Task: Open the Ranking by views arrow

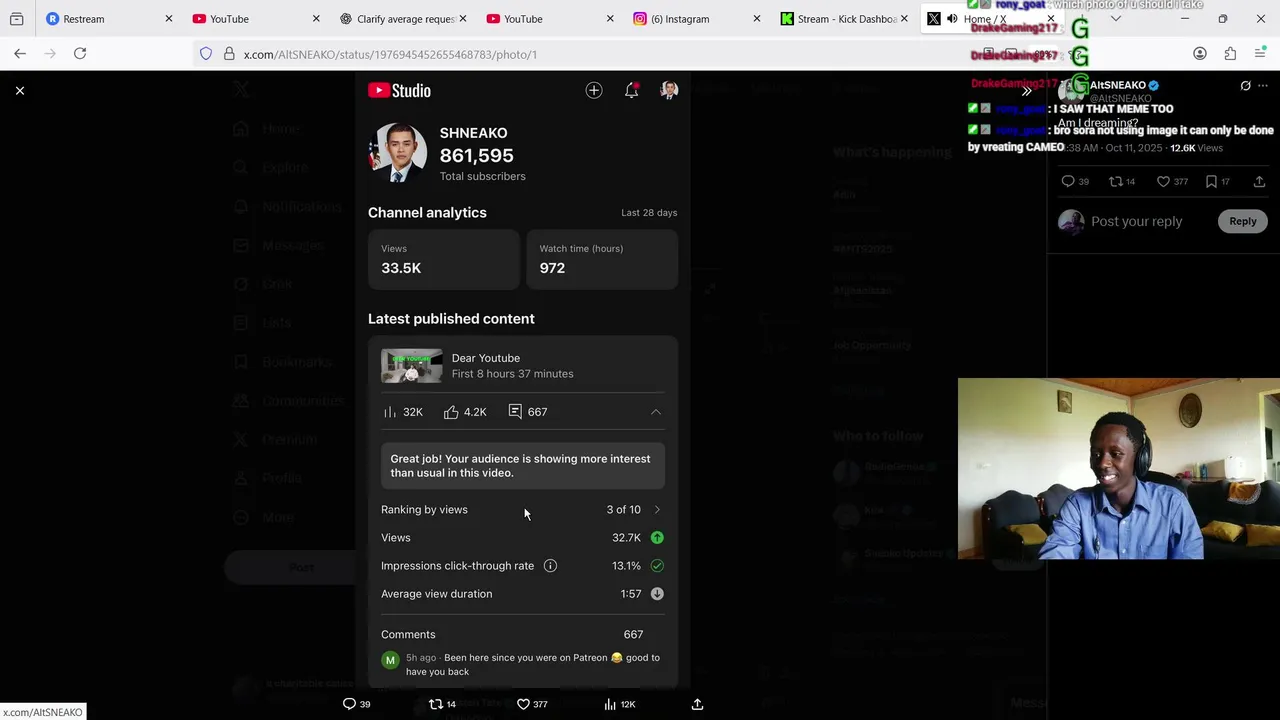Action: pyautogui.click(x=657, y=510)
